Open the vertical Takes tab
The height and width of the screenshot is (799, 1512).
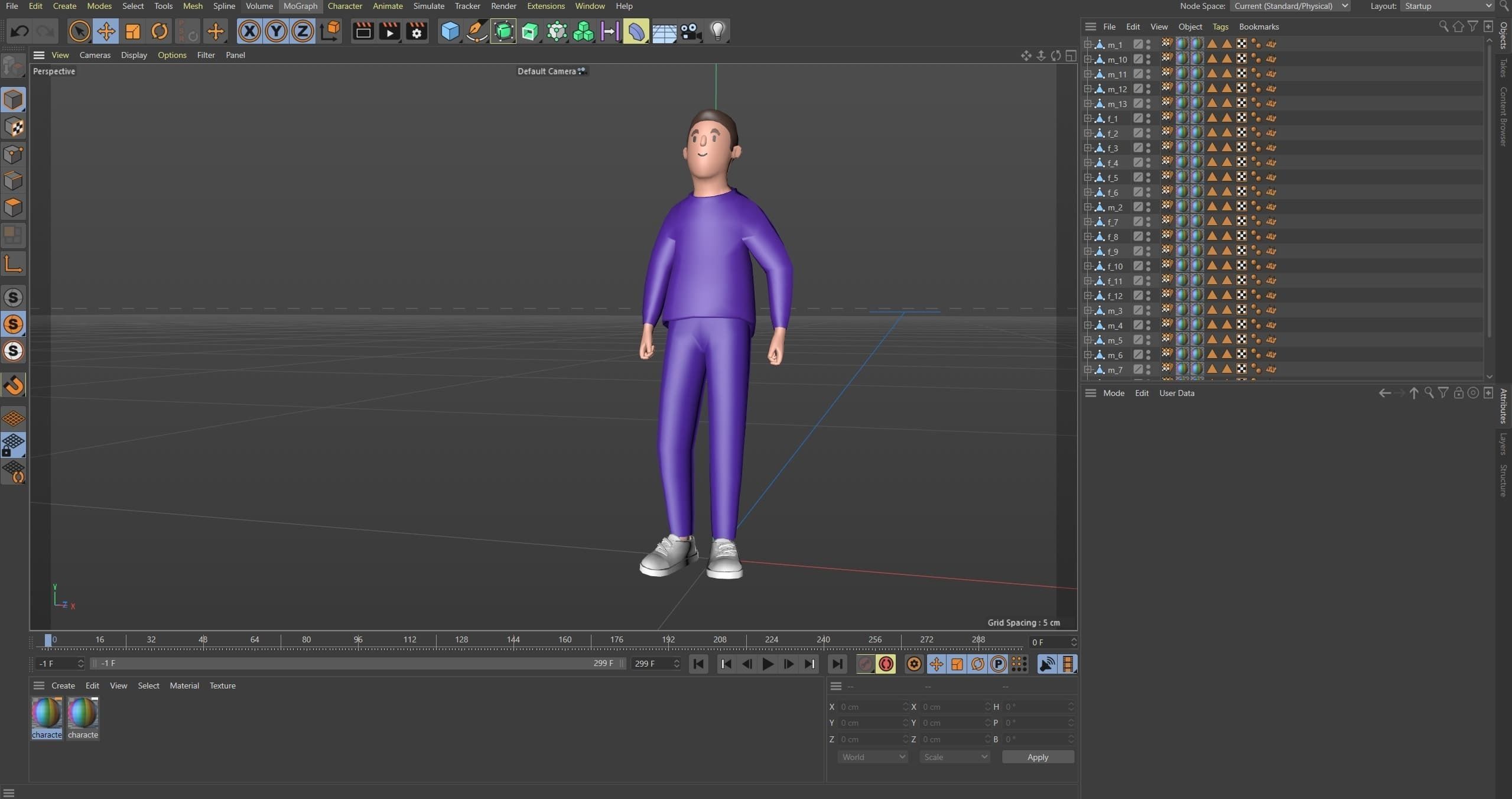click(x=1503, y=67)
